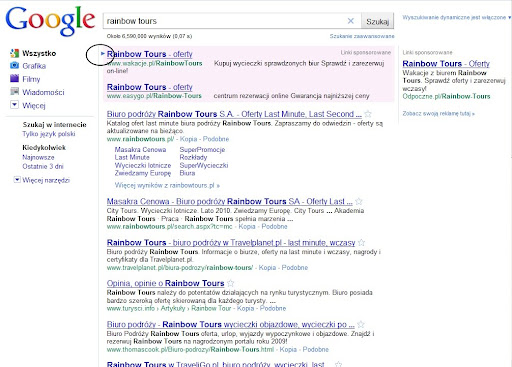Star the Rainbow Tours w TraveliGo result
The height and width of the screenshot is (367, 512).
point(338,364)
